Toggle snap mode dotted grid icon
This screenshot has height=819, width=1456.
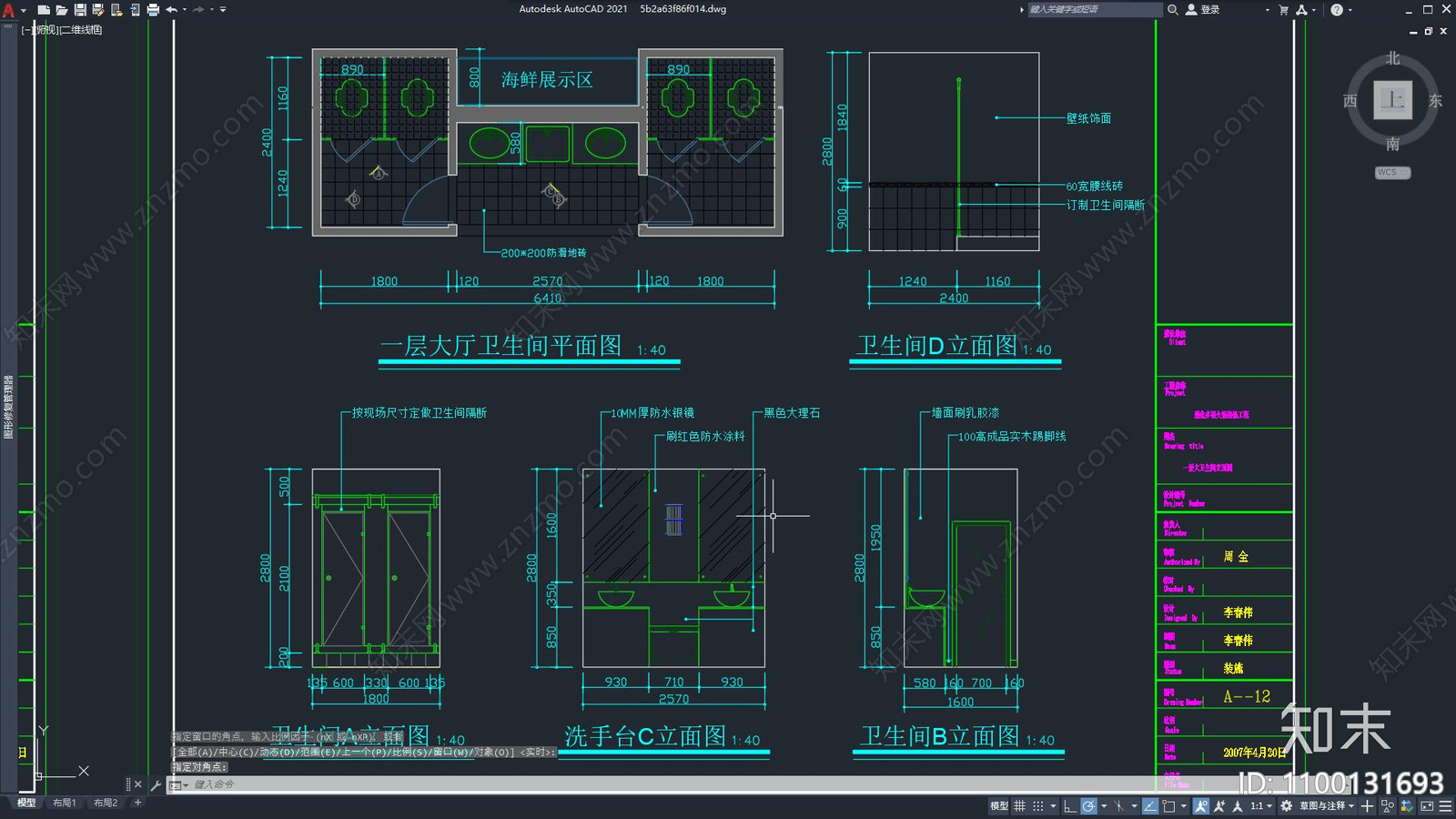(1038, 806)
